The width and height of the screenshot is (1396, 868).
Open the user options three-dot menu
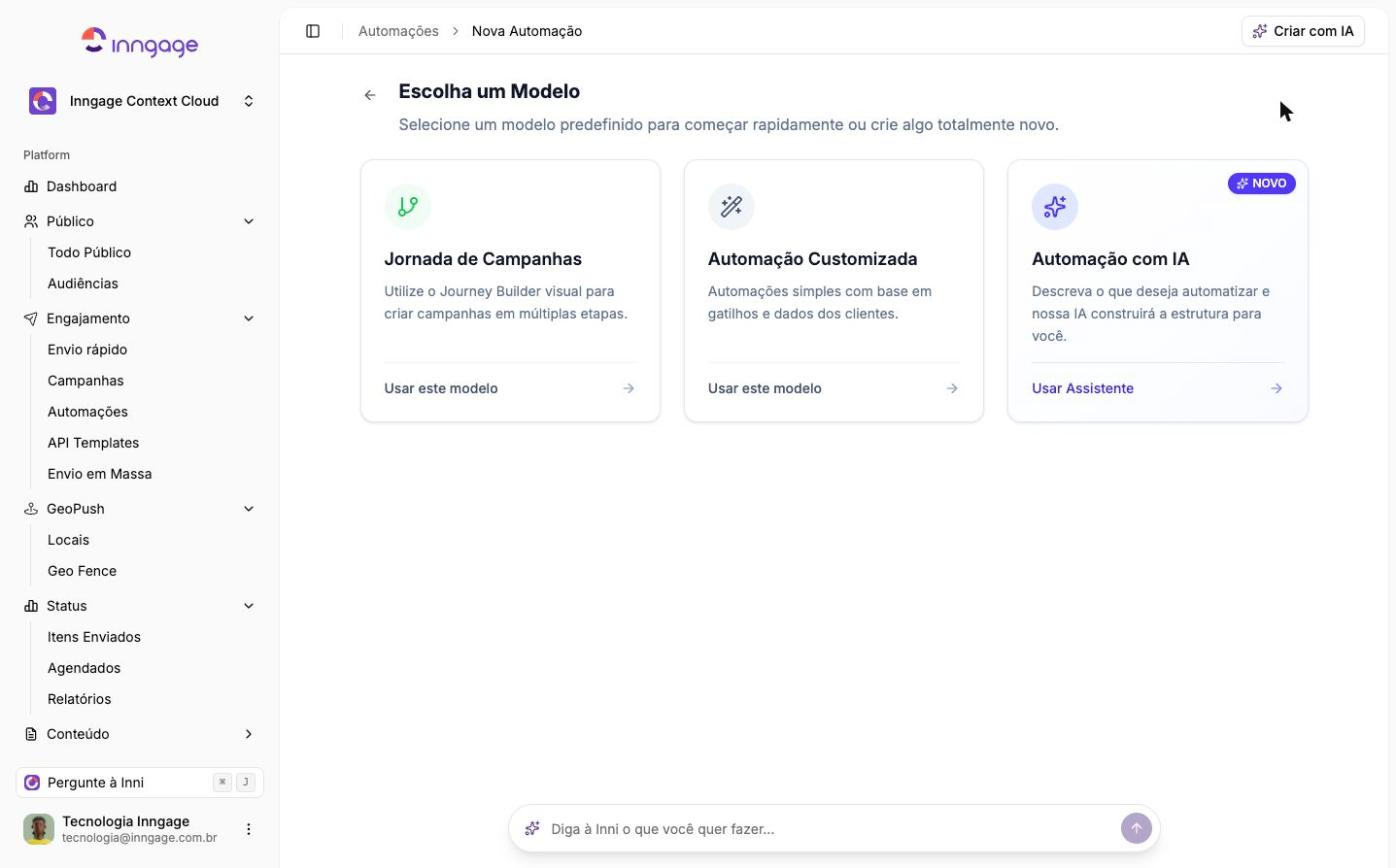click(x=249, y=829)
